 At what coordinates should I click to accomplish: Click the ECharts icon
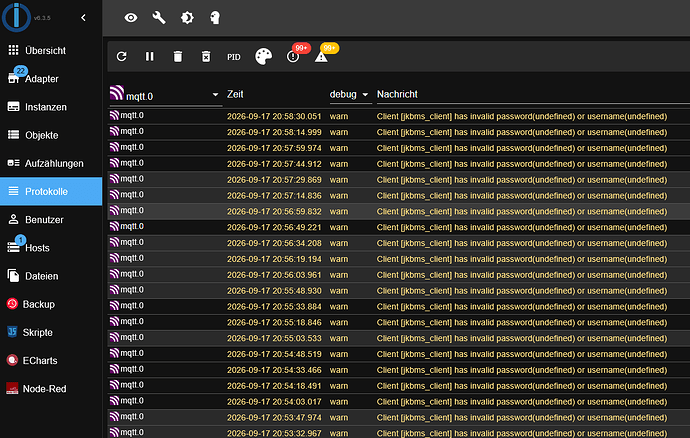point(12,360)
